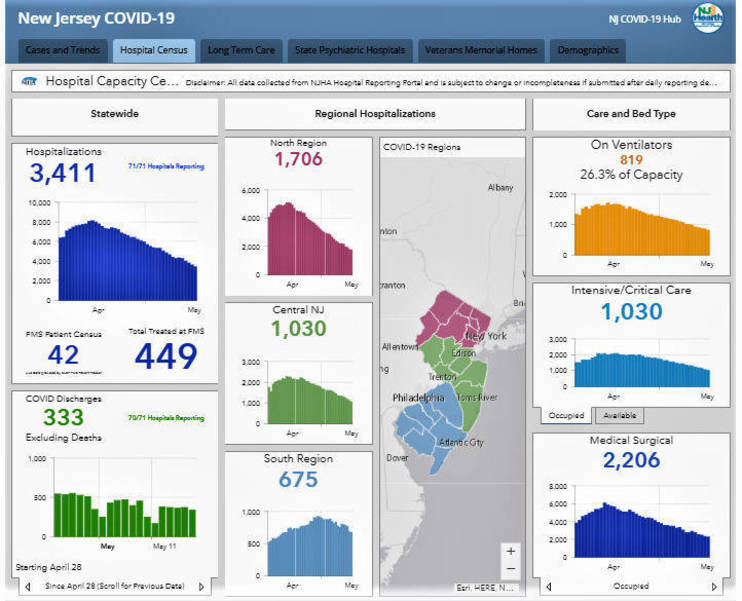The width and height of the screenshot is (742, 601).
Task: Open the Demographics tab
Action: 587,50
